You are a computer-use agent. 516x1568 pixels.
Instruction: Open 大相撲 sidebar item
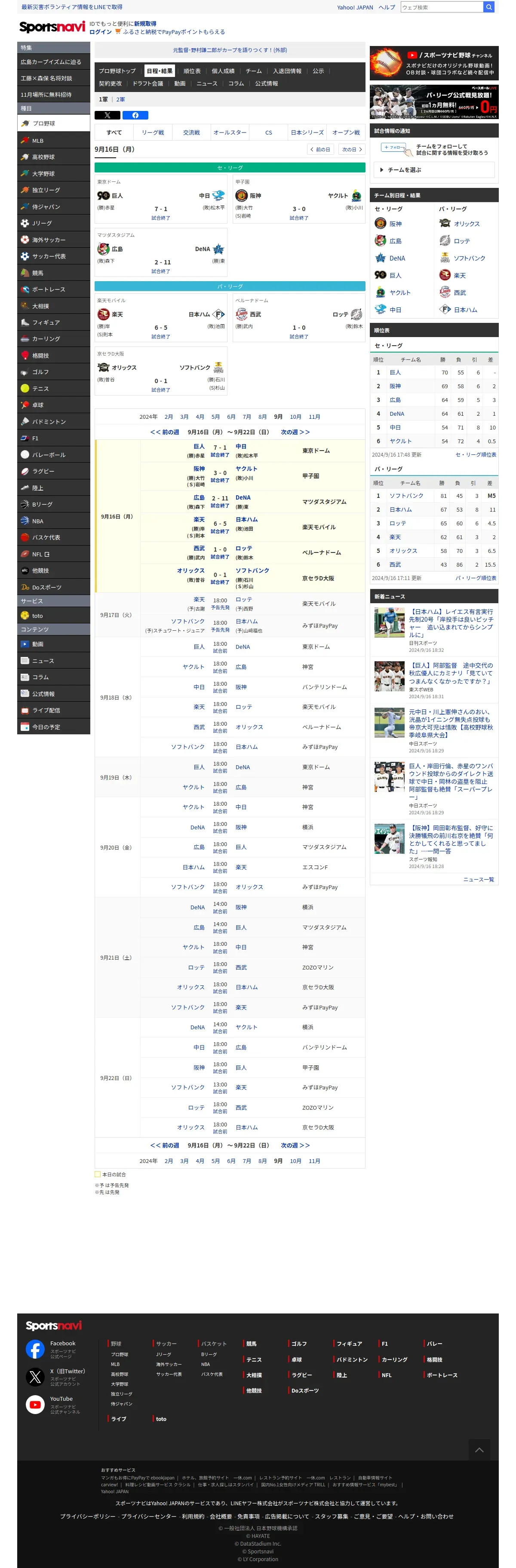point(54,306)
